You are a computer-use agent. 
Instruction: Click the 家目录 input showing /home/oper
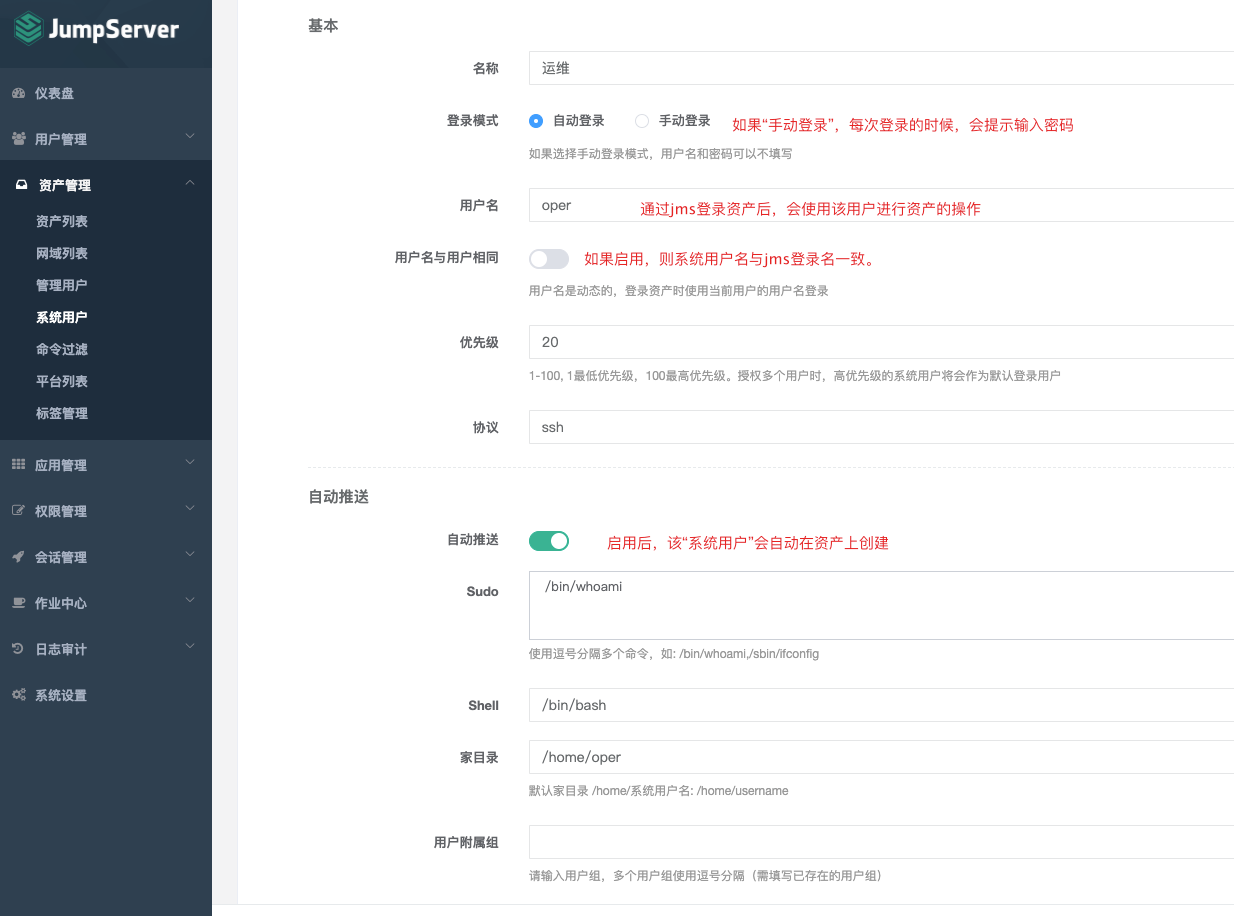[x=881, y=757]
